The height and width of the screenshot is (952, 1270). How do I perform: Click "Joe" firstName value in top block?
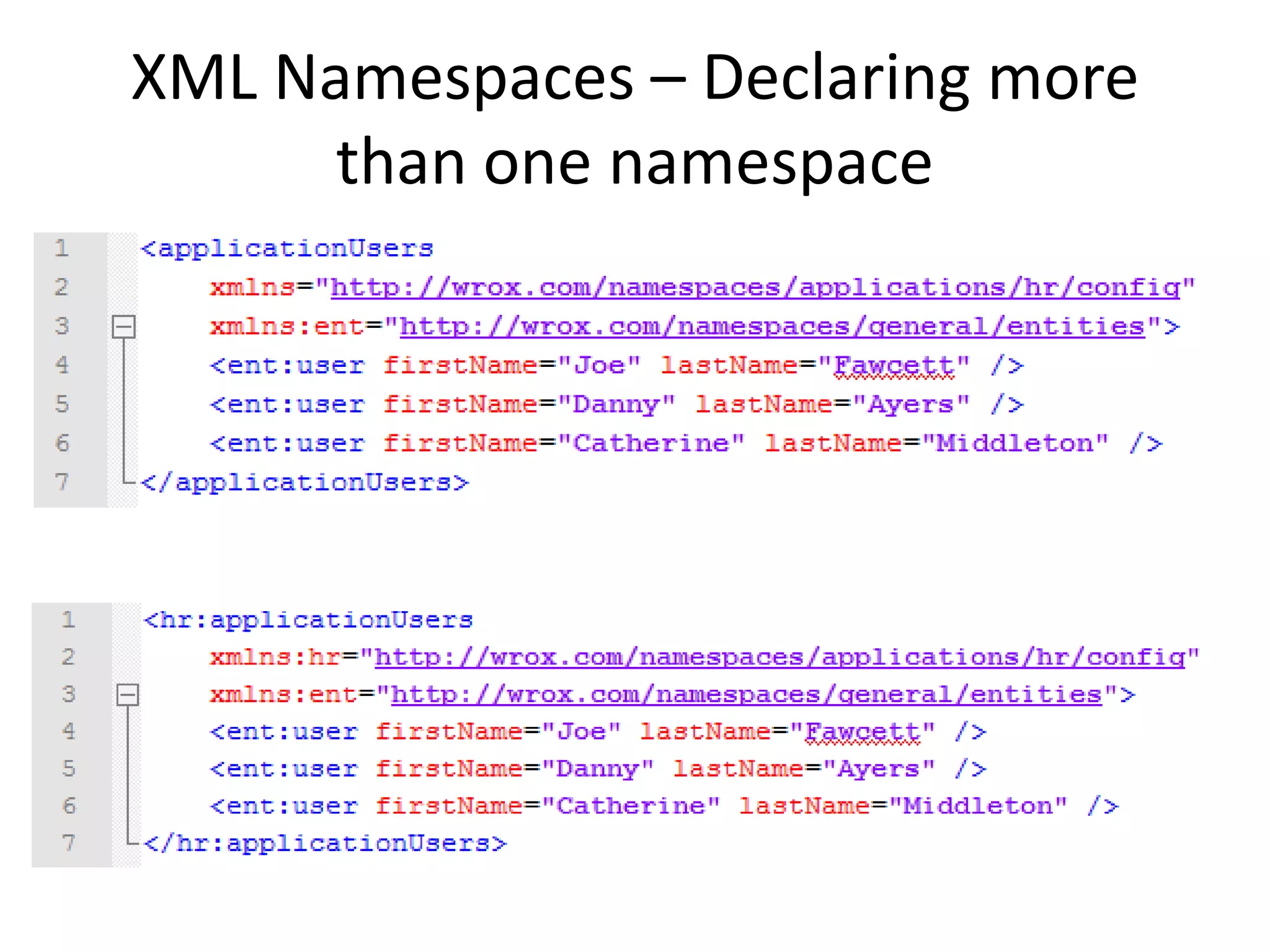[x=599, y=366]
